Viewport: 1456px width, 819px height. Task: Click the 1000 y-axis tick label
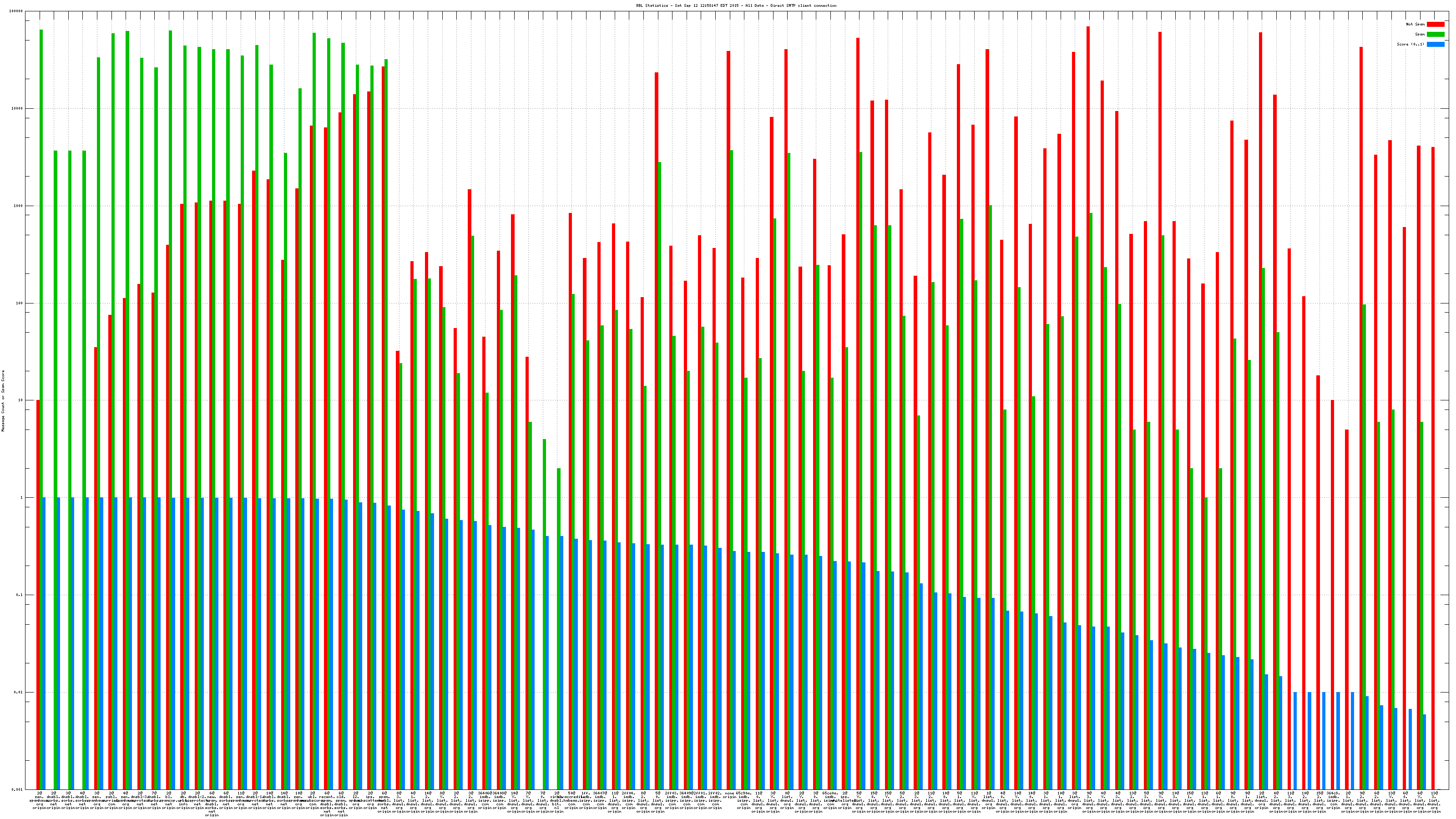coord(19,206)
